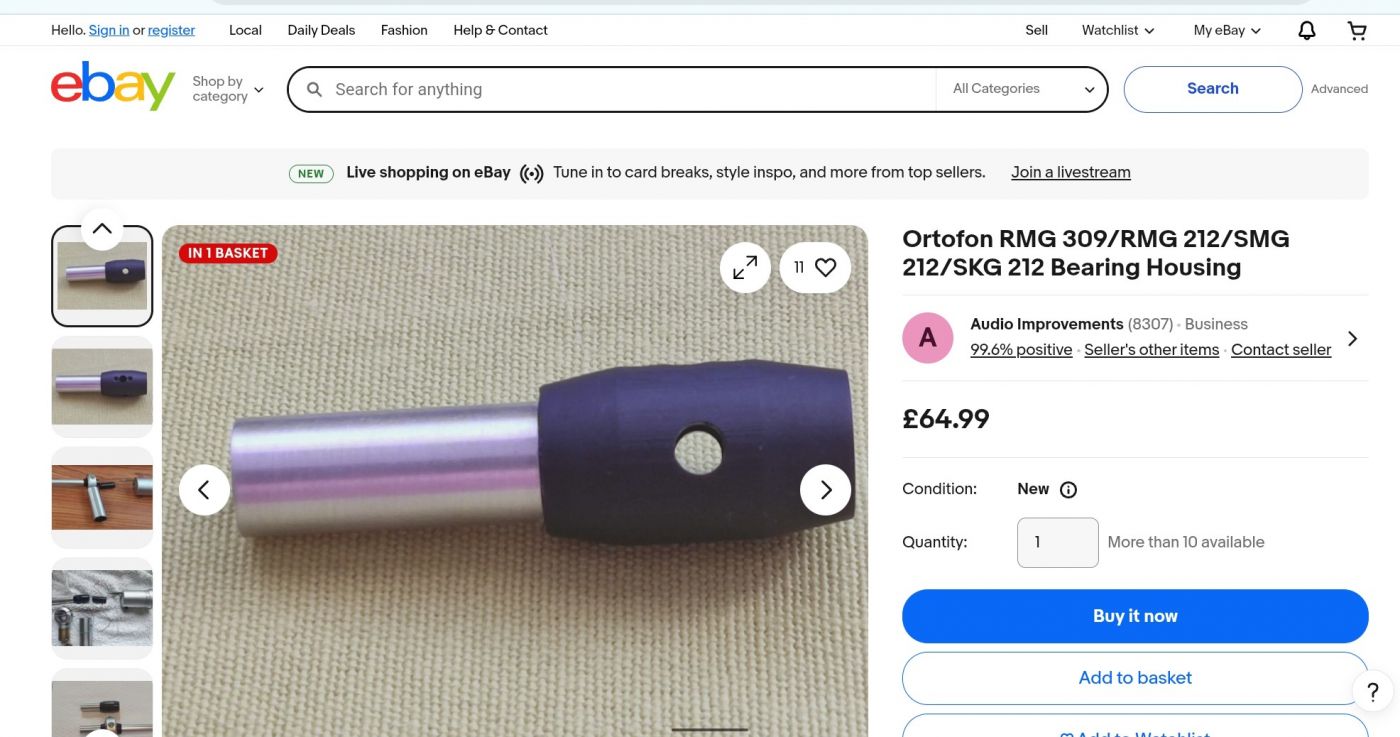Open the help question mark button
Screen dimensions: 1400x737
1373,691
